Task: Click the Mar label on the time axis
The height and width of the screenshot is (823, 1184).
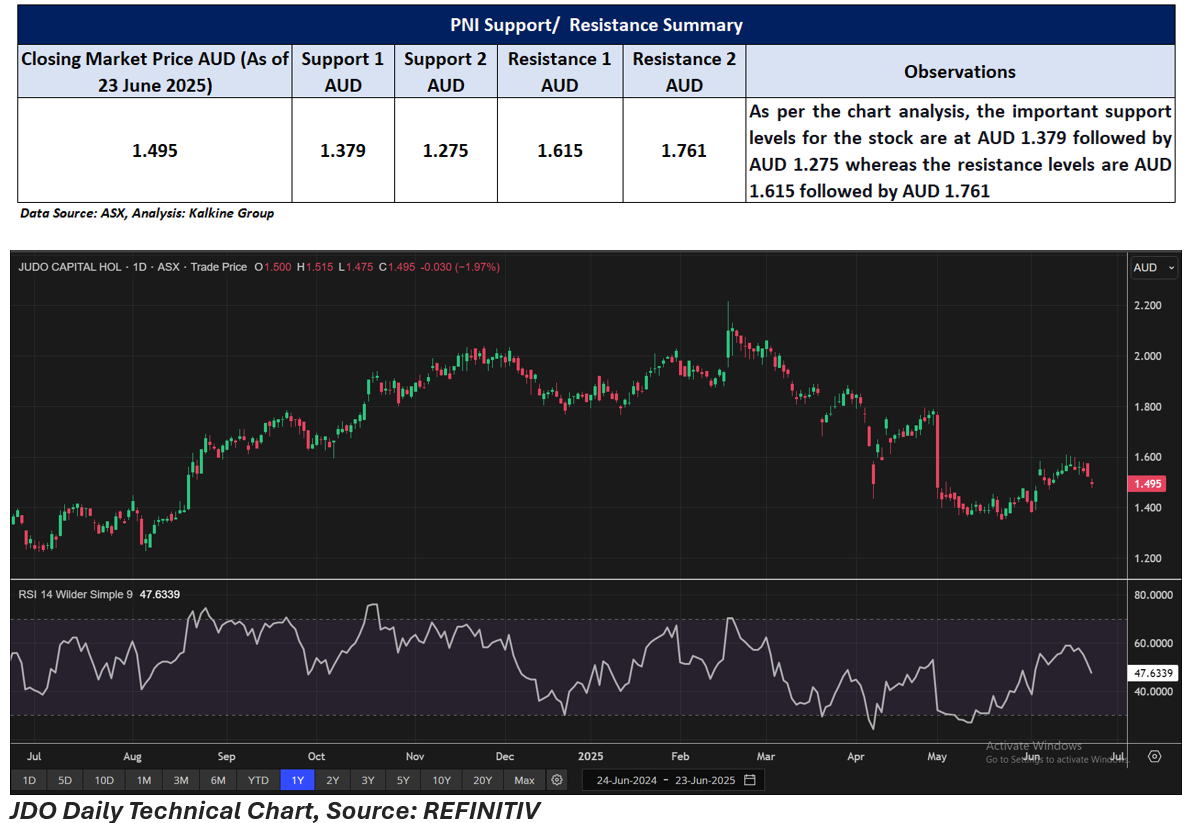Action: (766, 757)
